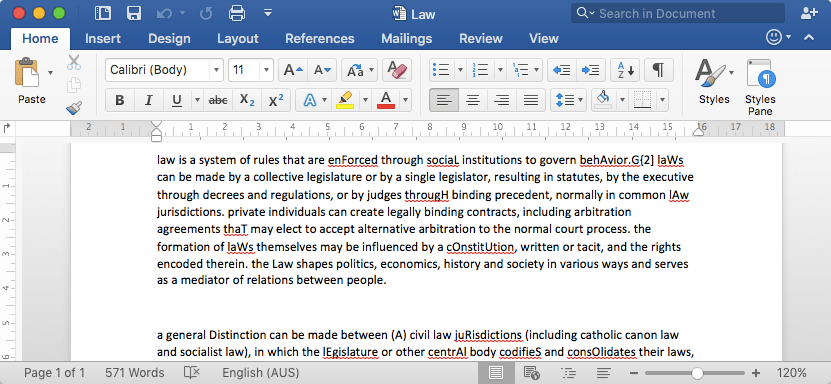The width and height of the screenshot is (831, 384).
Task: Click the Styles gallery button
Action: pyautogui.click(x=714, y=82)
